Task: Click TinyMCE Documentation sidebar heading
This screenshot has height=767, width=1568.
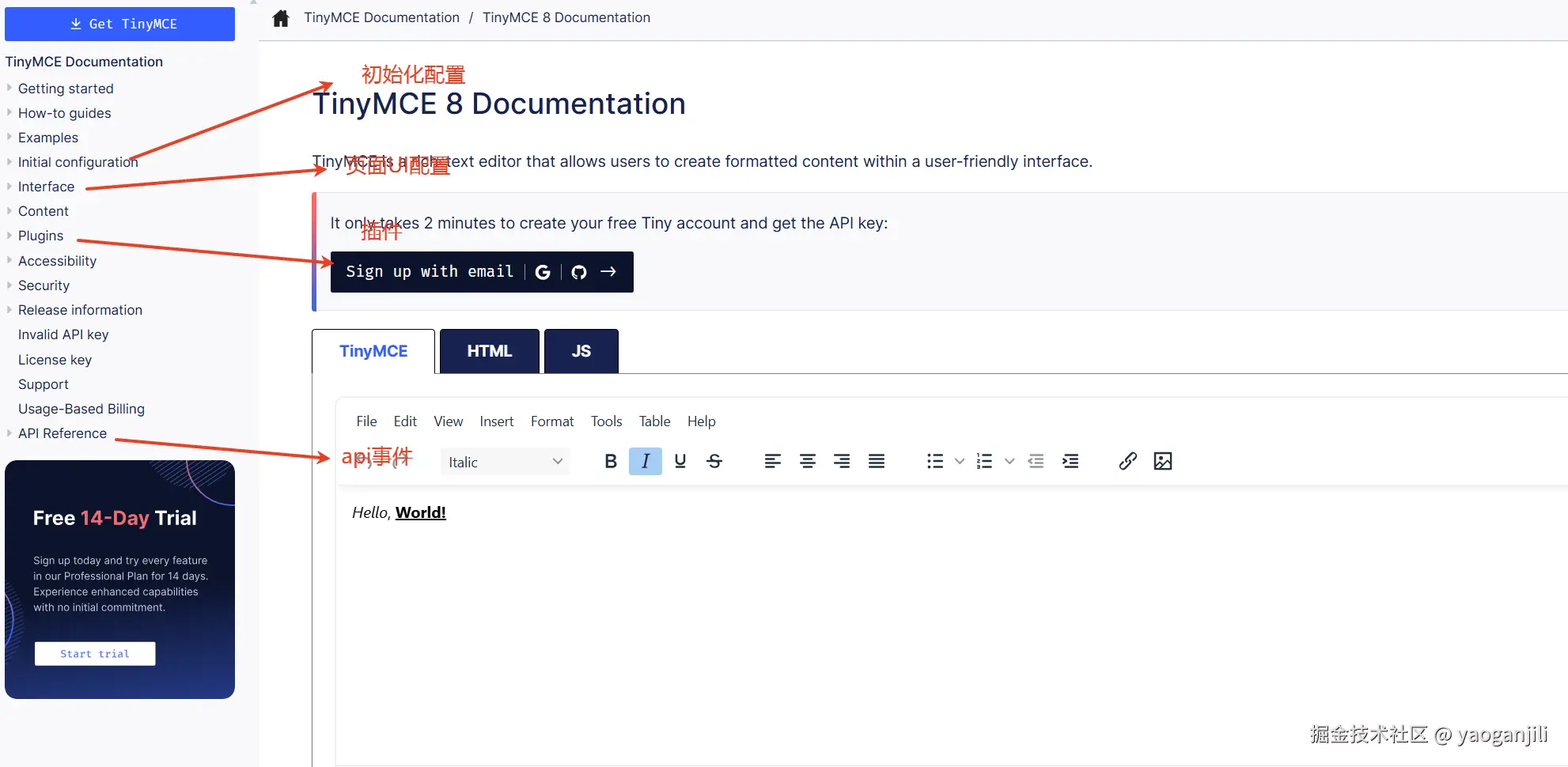Action: (x=84, y=62)
